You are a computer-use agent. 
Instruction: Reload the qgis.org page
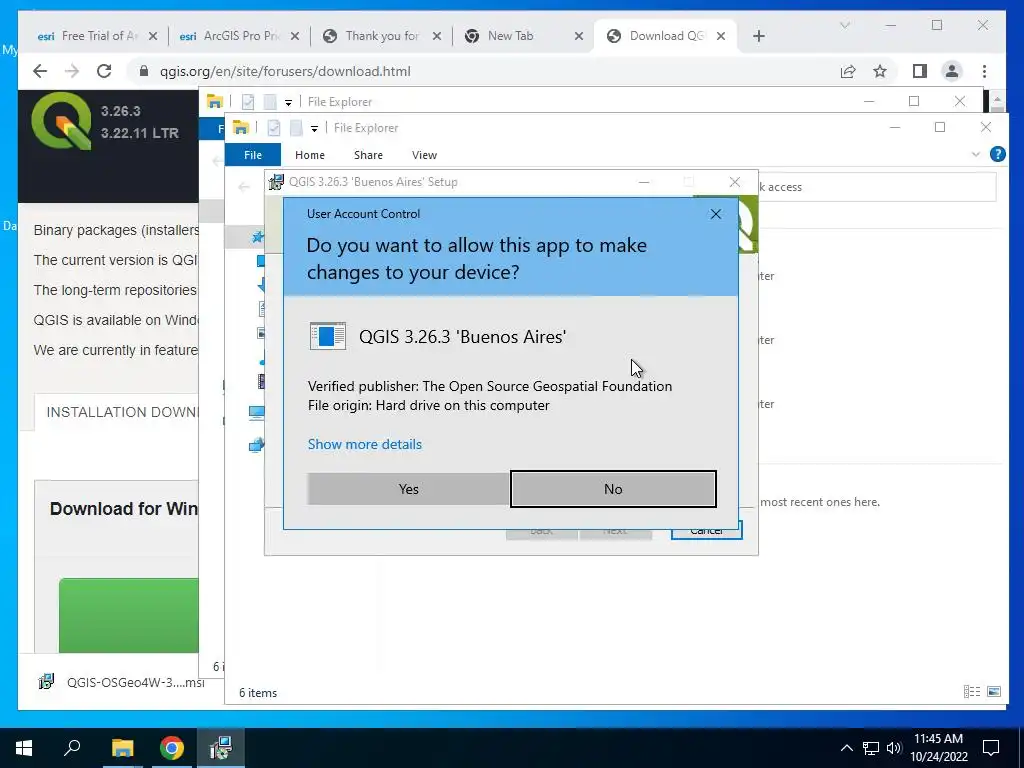[x=104, y=71]
